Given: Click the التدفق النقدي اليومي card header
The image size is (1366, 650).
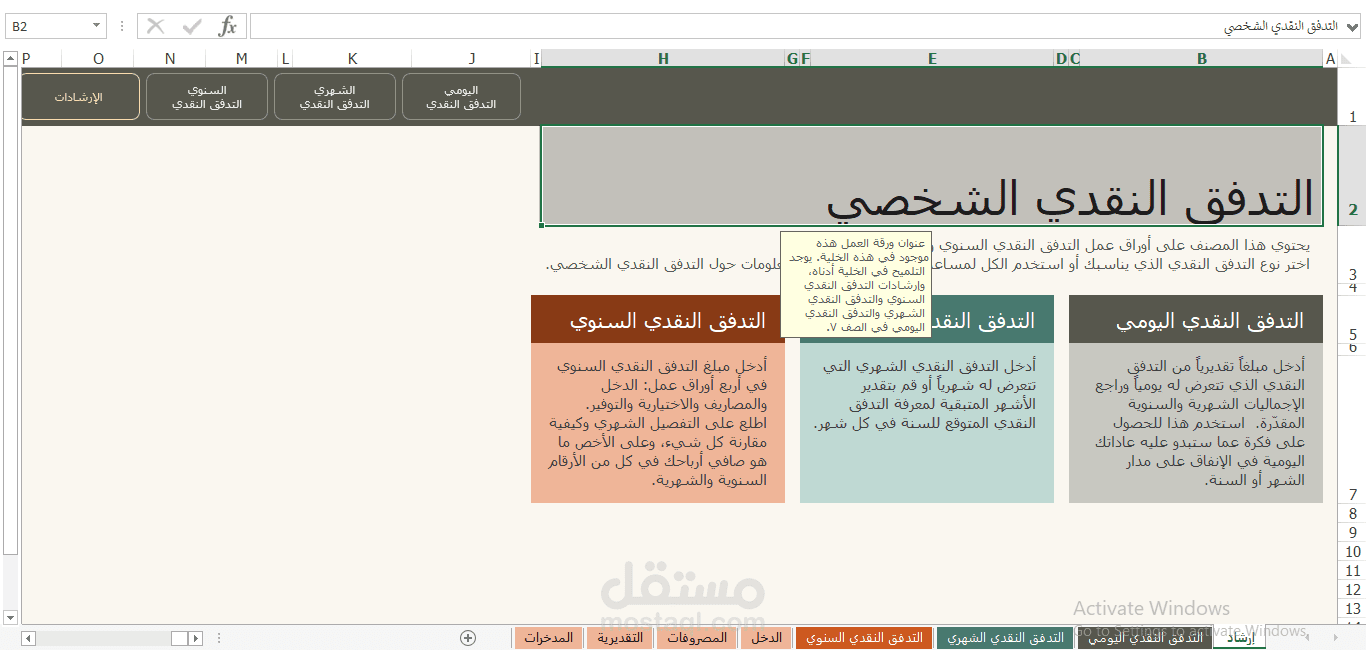Looking at the screenshot, I should click(1195, 320).
